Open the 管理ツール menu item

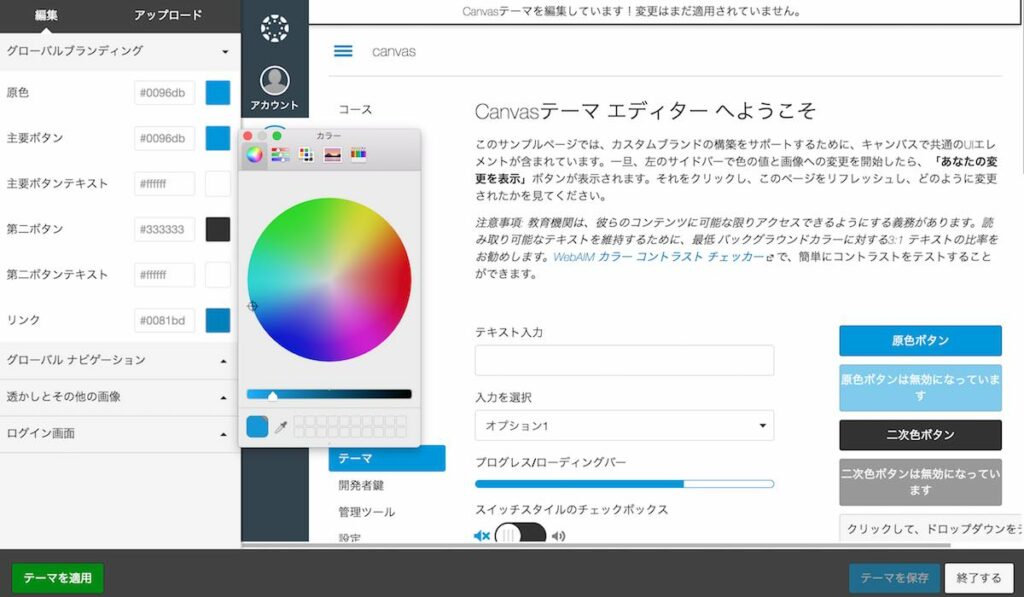(x=366, y=512)
